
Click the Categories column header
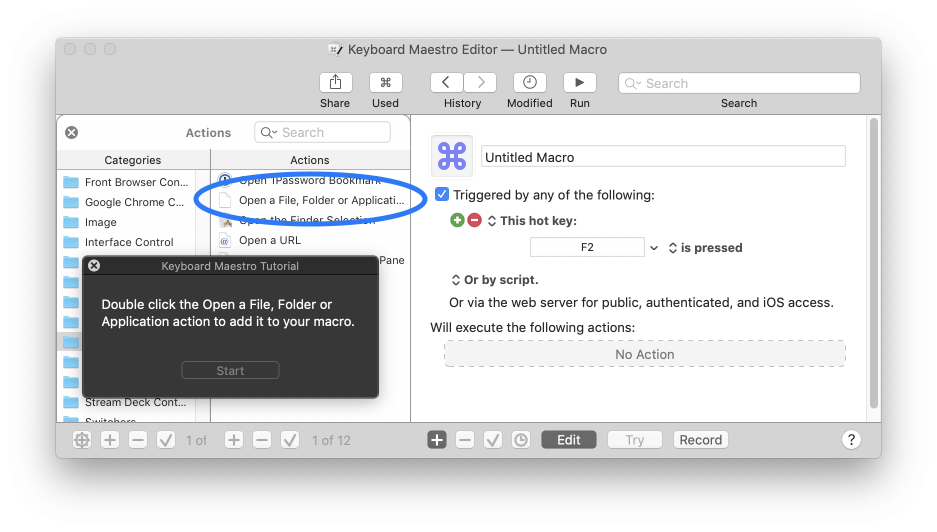click(133, 160)
